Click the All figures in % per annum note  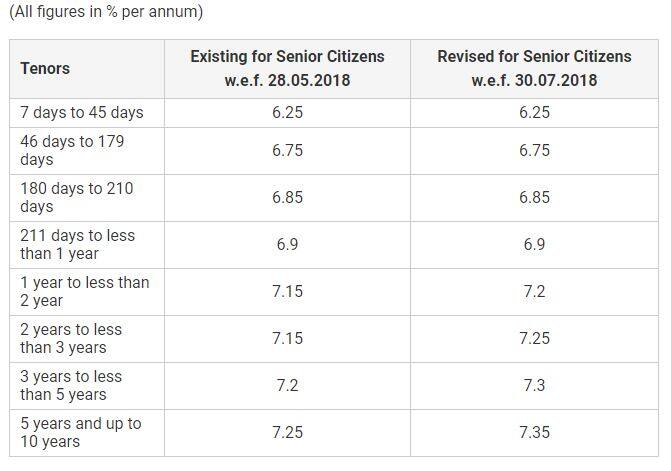point(106,12)
